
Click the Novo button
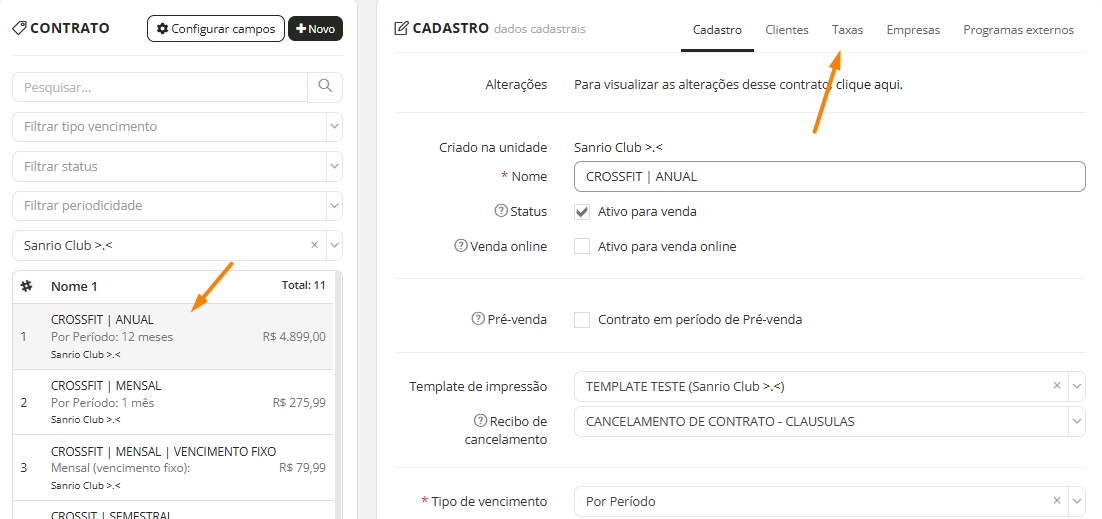coord(316,29)
